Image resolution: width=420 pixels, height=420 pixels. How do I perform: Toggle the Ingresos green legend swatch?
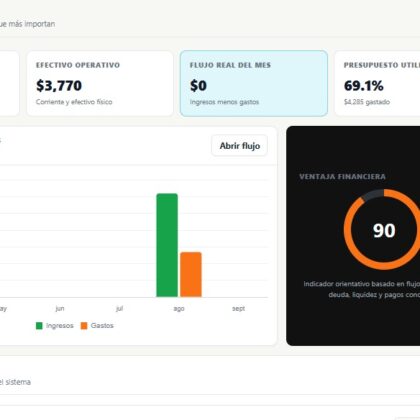click(x=39, y=326)
